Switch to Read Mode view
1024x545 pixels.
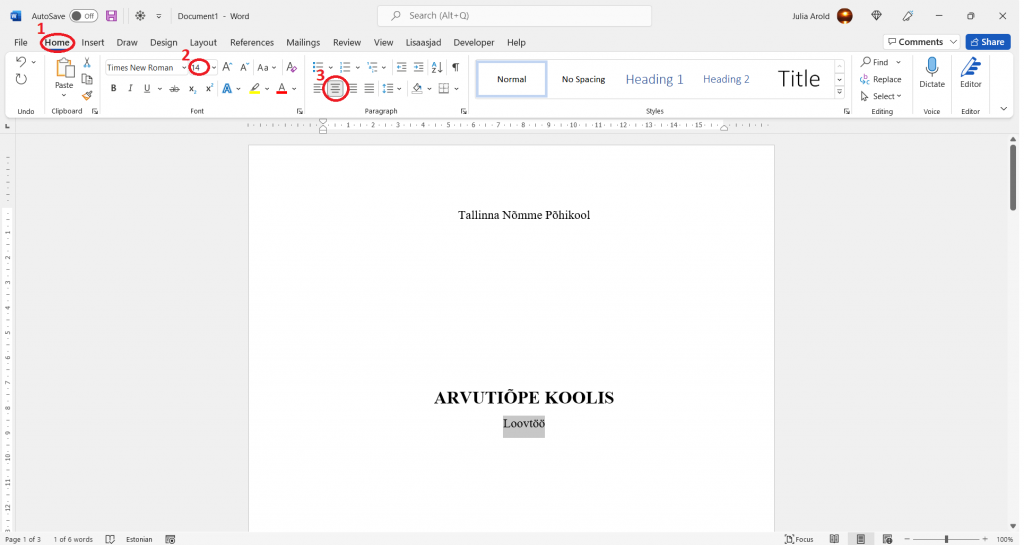834,539
